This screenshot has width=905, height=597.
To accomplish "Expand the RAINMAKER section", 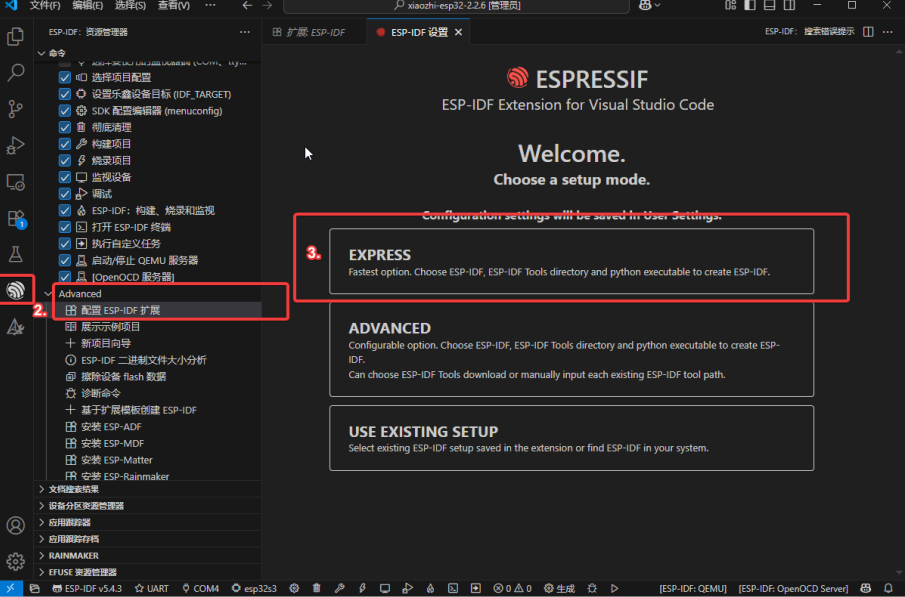I will pos(148,555).
